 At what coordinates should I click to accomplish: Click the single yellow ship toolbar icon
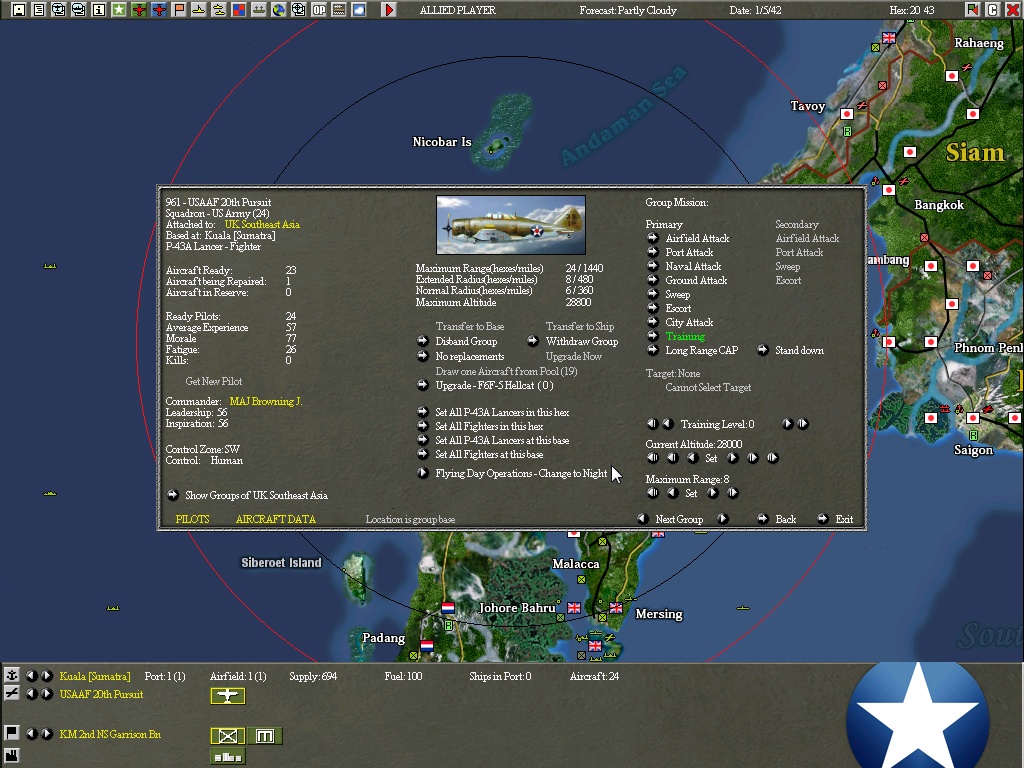[199, 10]
